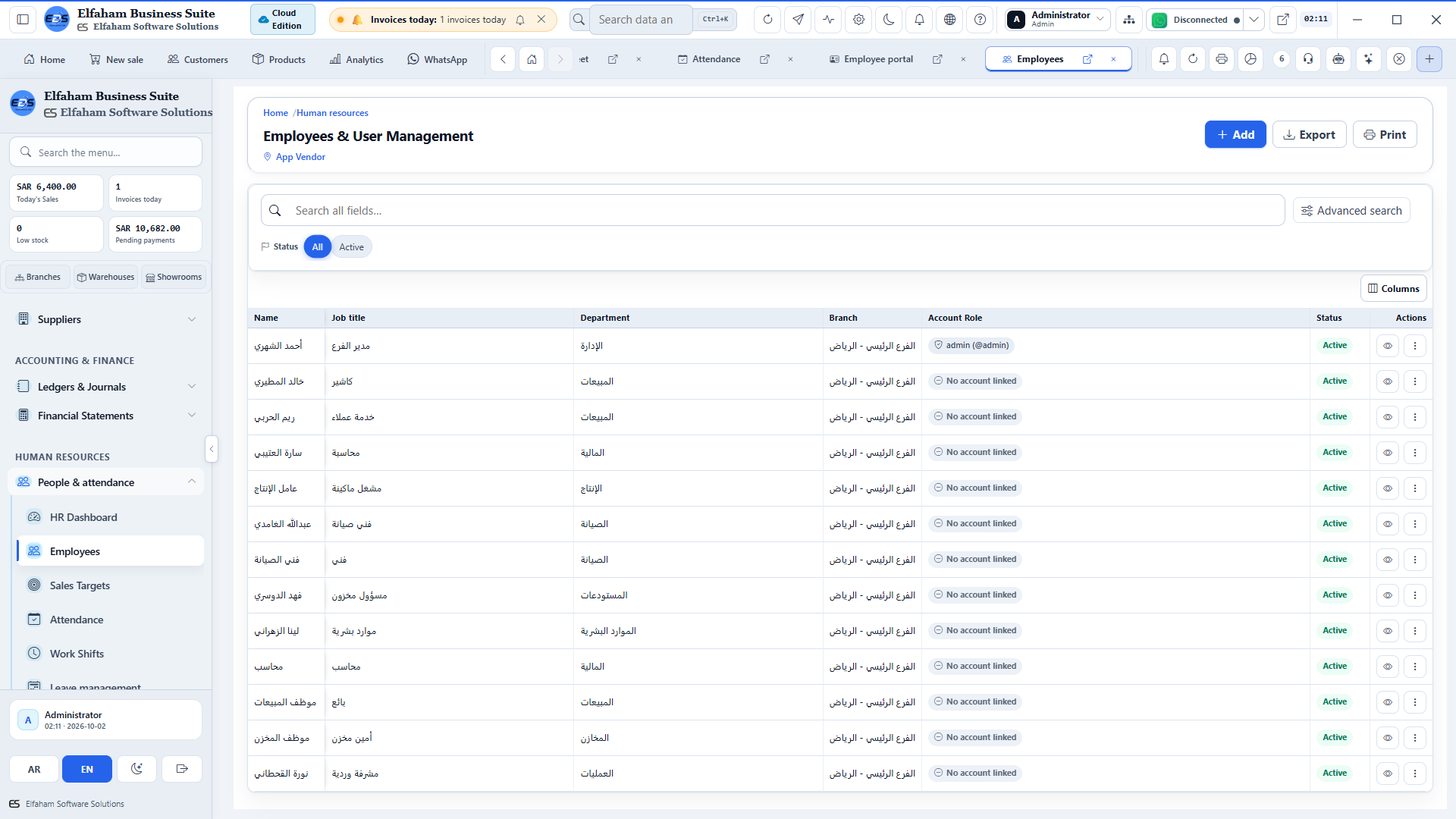Open the paper-plane send icon
Screen dimensions: 1456x819
(x=798, y=20)
